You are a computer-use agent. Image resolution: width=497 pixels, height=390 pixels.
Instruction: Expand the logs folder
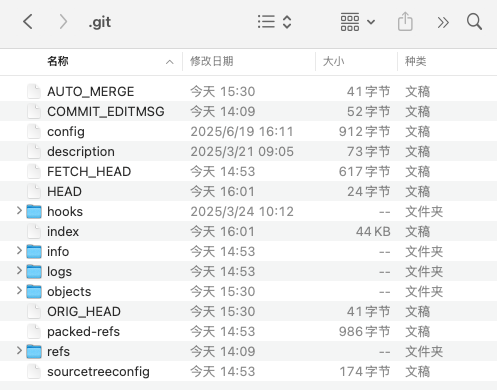coord(19,271)
